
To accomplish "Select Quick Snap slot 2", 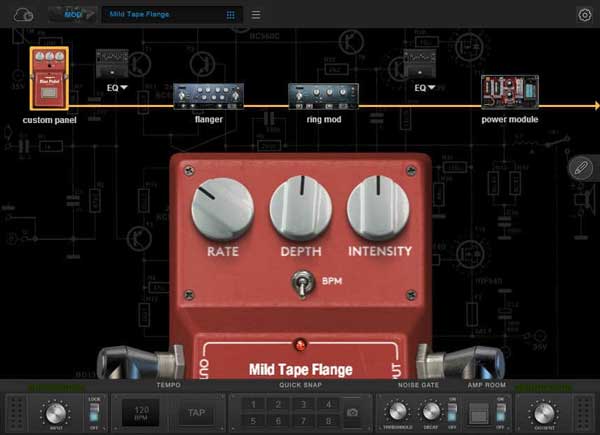I will pyautogui.click(x=278, y=404).
